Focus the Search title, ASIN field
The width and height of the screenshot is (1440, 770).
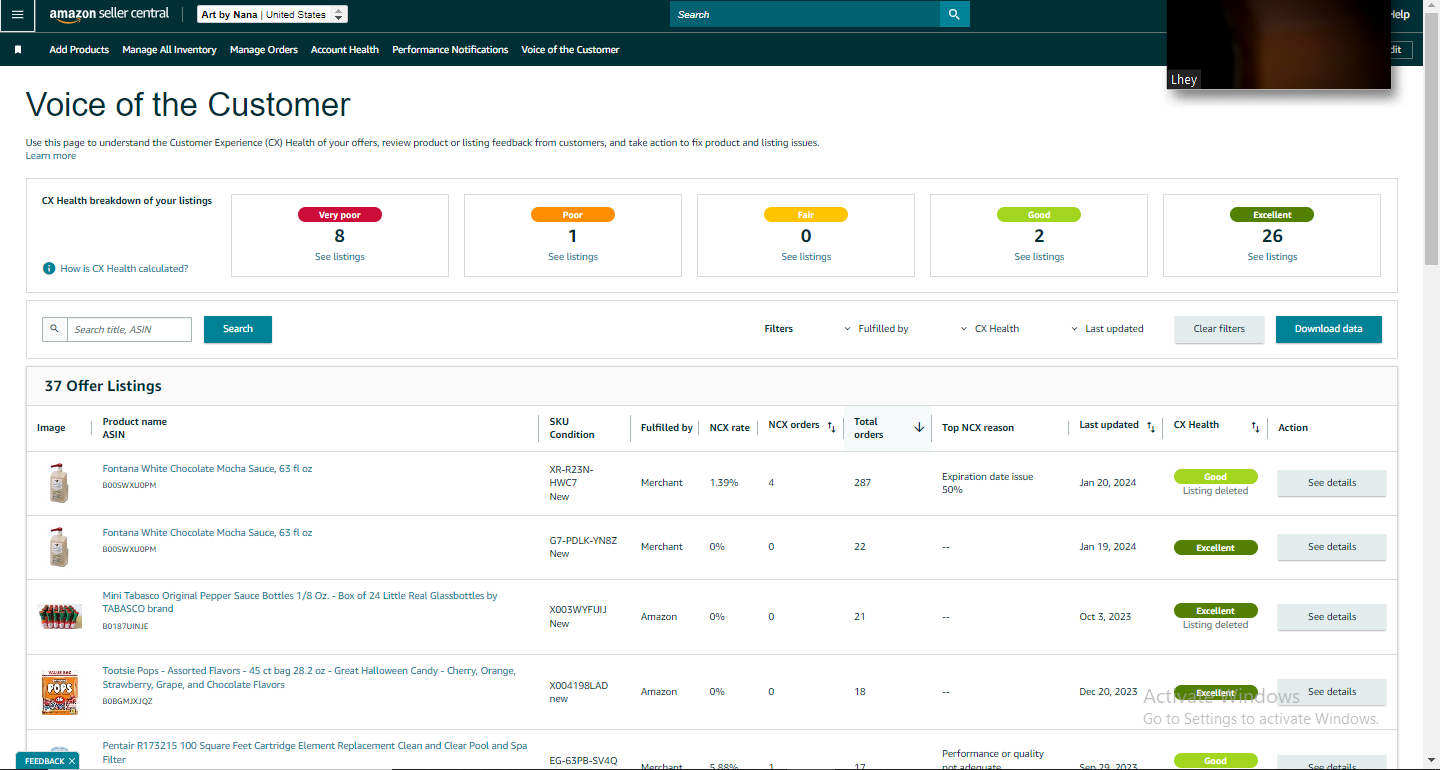[x=129, y=329]
